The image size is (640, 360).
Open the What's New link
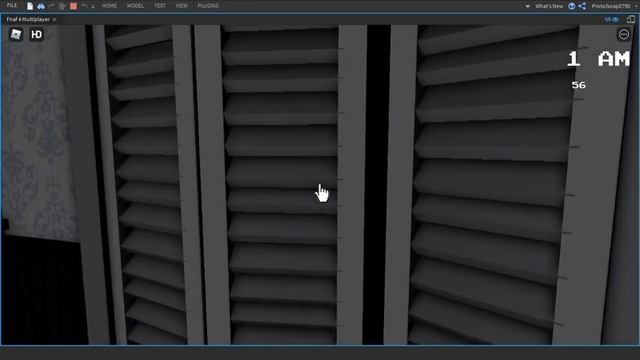coord(549,6)
